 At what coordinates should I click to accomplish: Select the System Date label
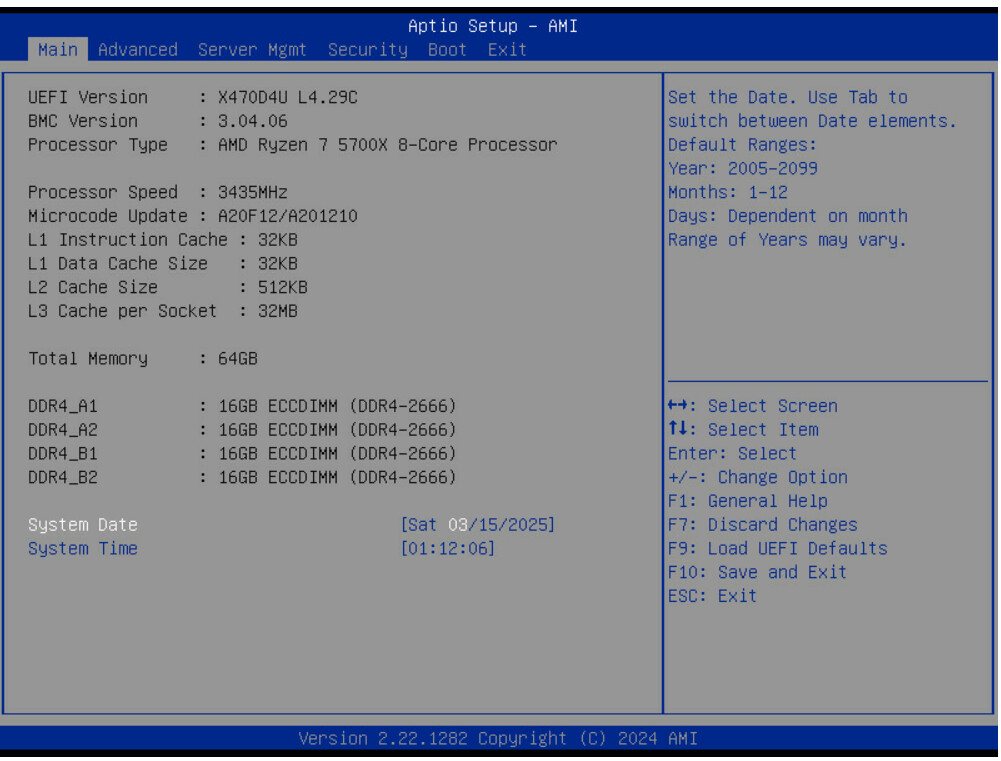(82, 524)
